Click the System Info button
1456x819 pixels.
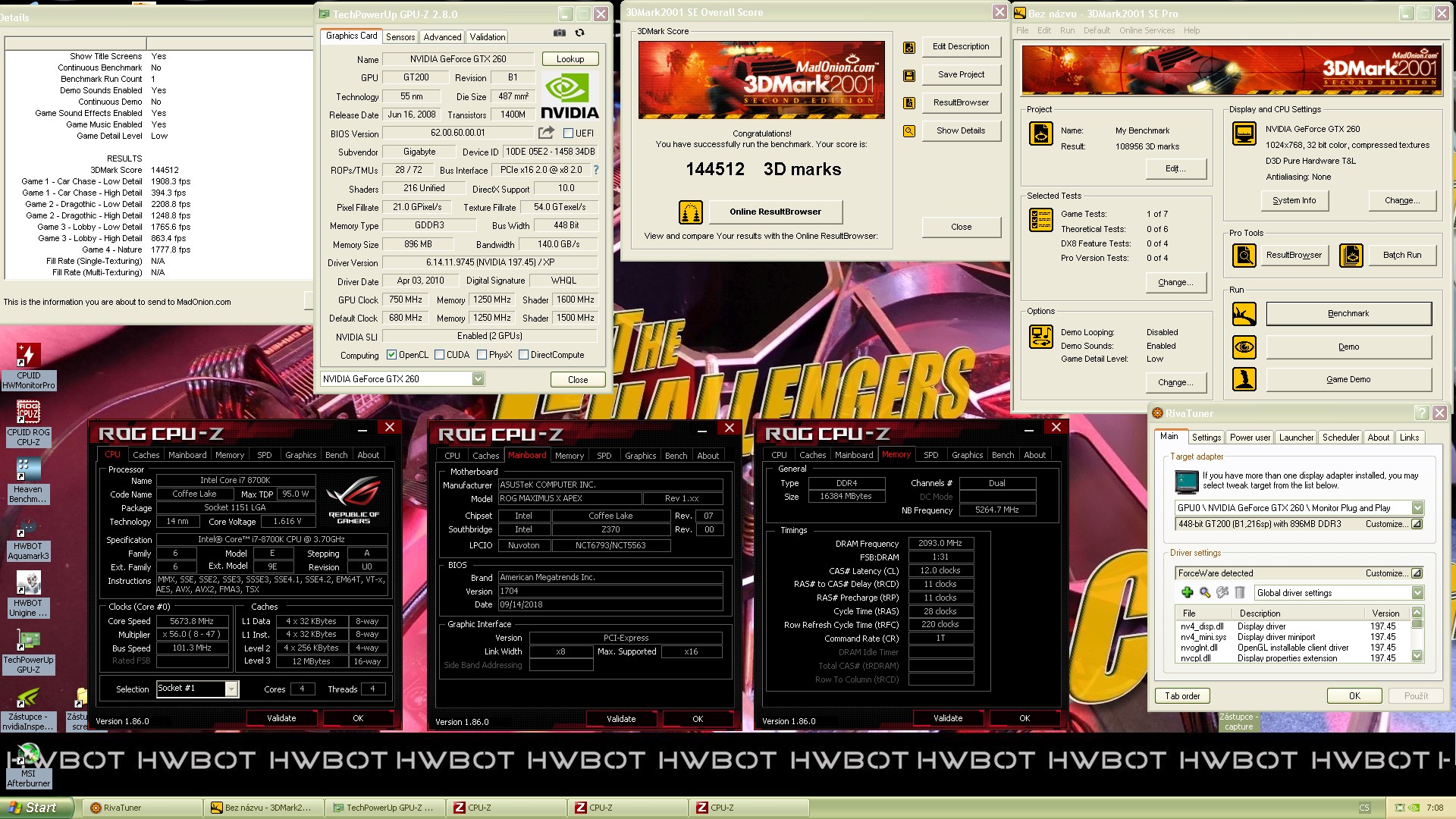click(1294, 201)
